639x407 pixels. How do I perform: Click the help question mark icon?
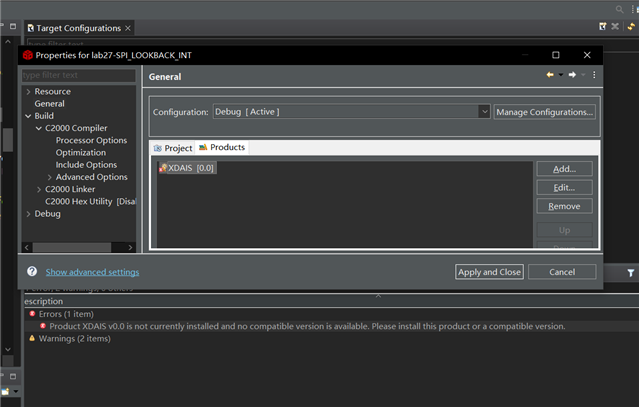[x=32, y=271]
